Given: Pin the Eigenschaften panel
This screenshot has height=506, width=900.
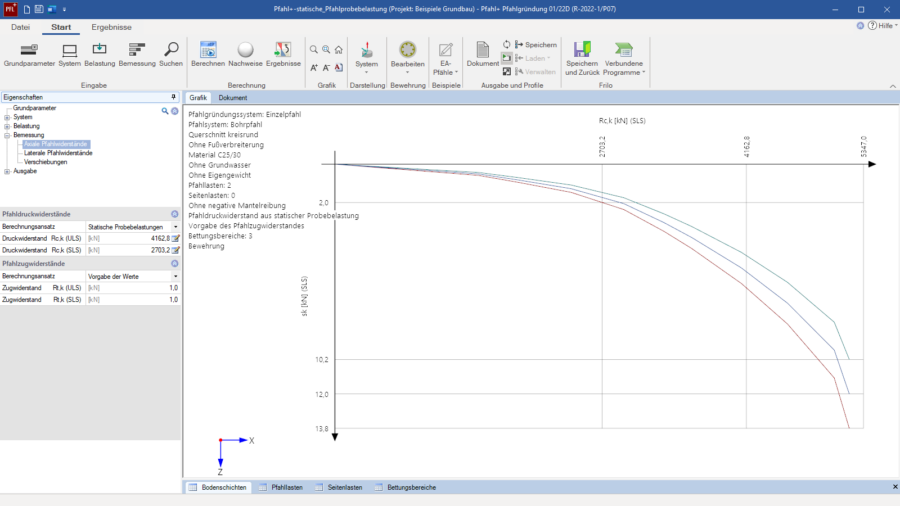Looking at the screenshot, I should 174,97.
